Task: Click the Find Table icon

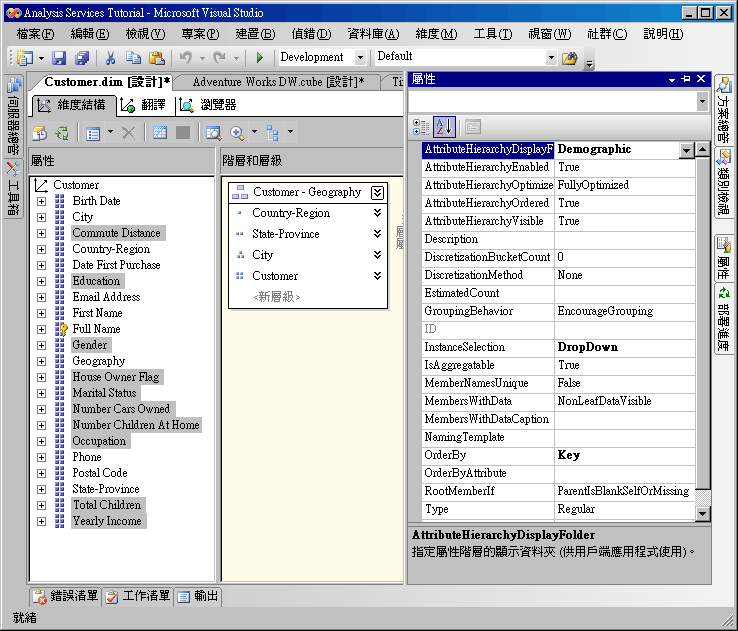Action: pos(214,133)
